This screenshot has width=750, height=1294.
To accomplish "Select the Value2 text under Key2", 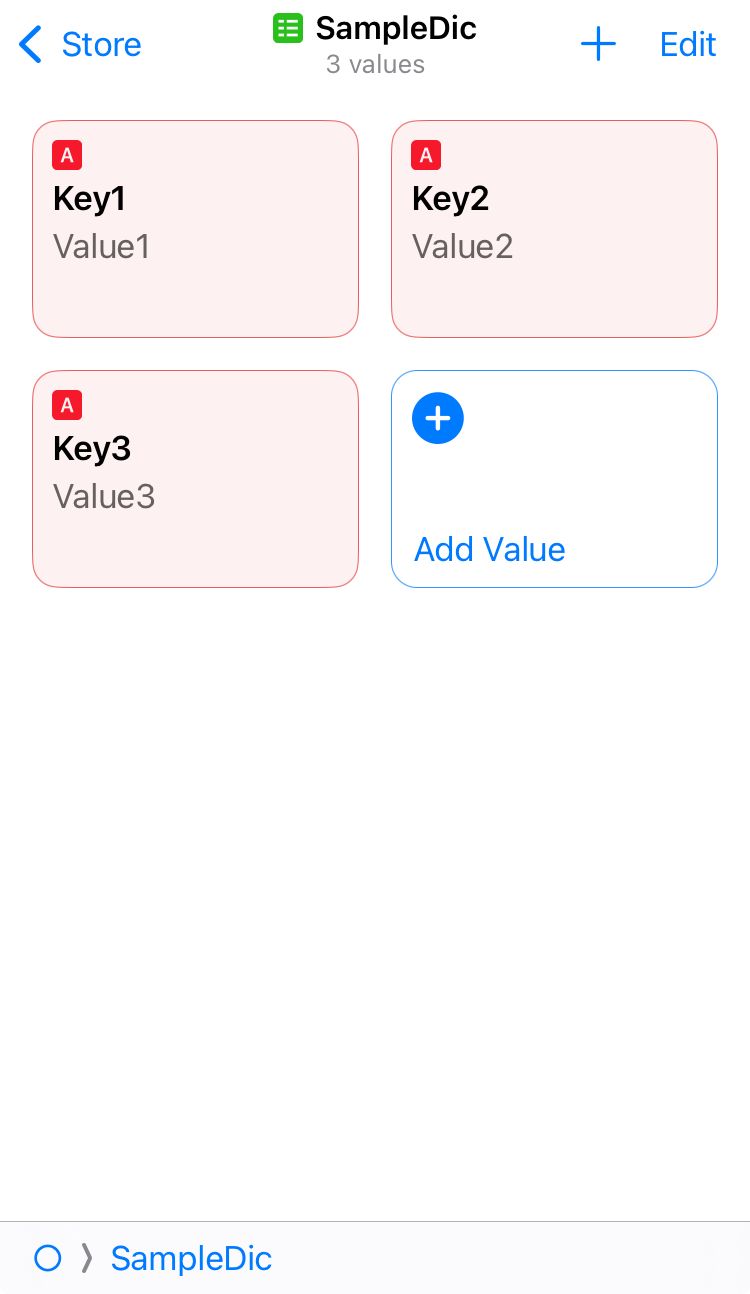I will [x=462, y=246].
